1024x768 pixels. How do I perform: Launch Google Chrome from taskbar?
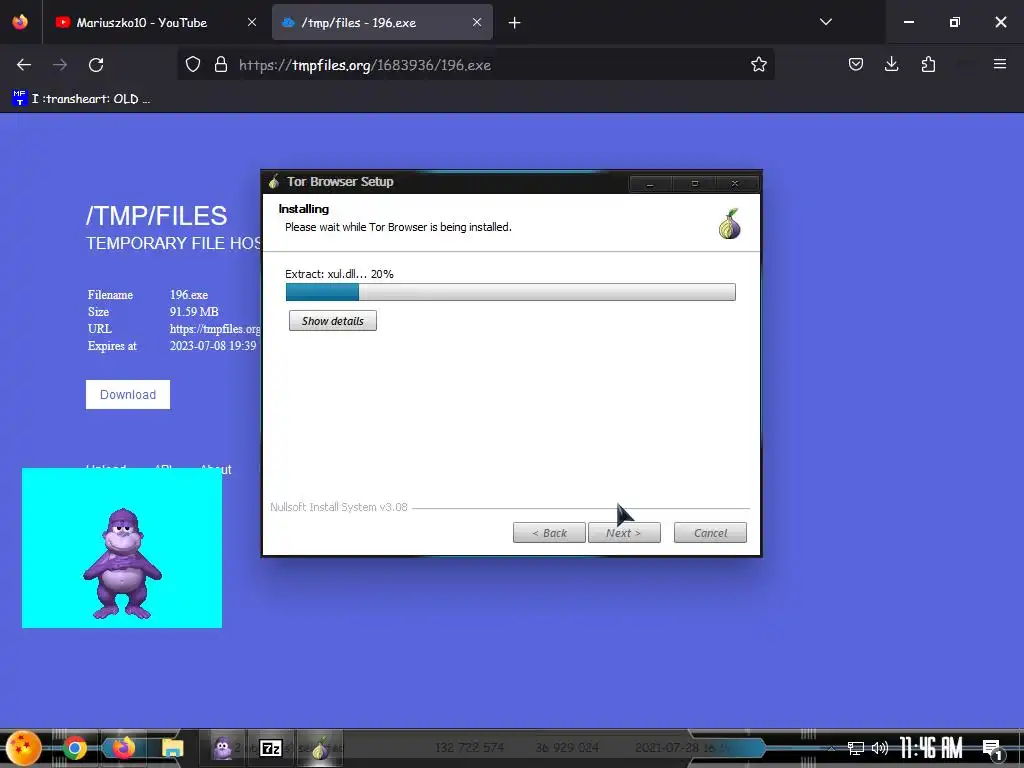point(74,748)
